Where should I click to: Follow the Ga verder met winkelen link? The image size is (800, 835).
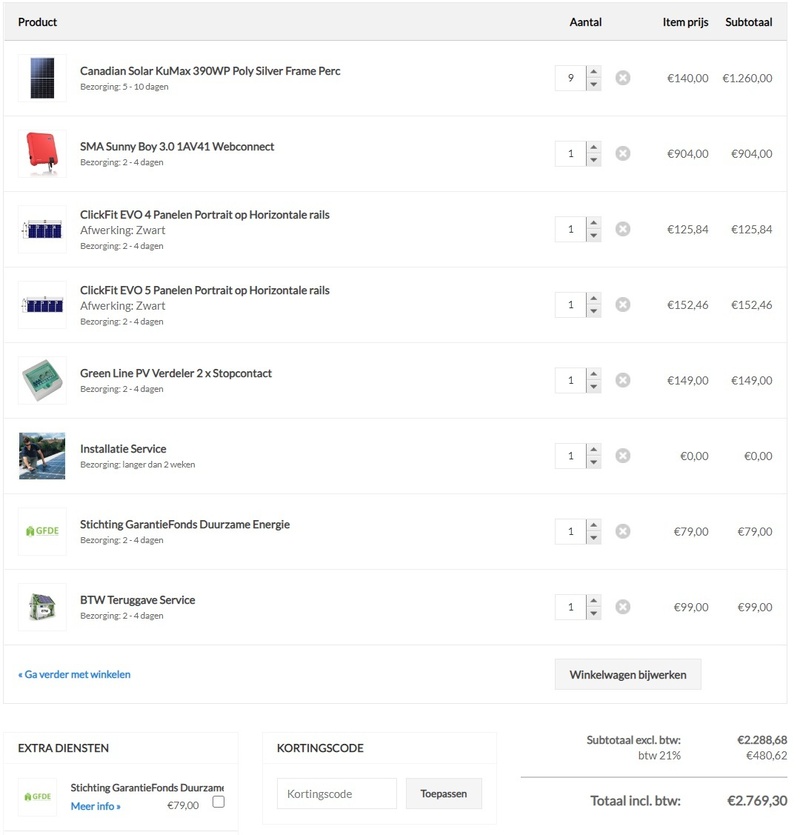pos(75,675)
